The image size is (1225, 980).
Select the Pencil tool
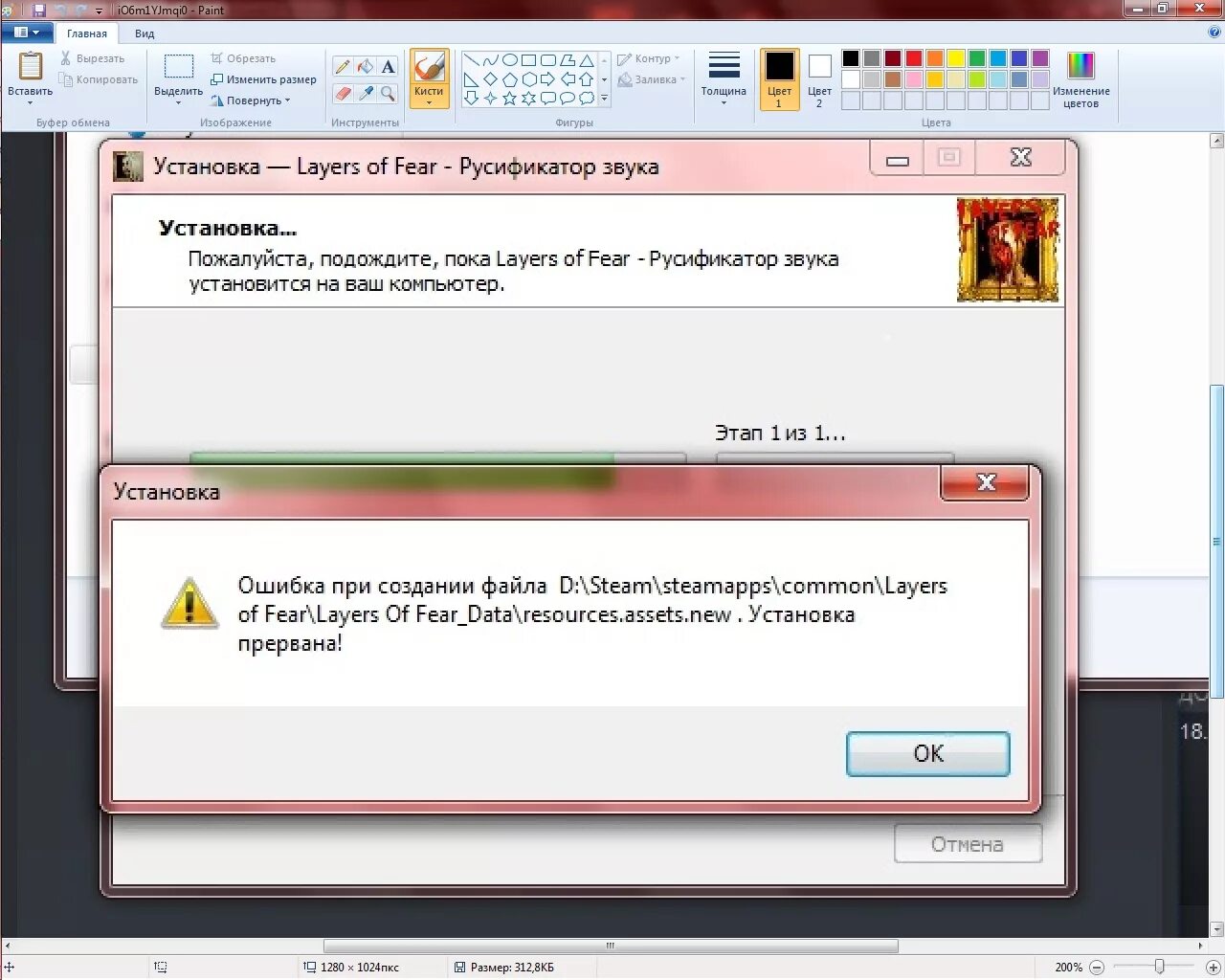(343, 67)
